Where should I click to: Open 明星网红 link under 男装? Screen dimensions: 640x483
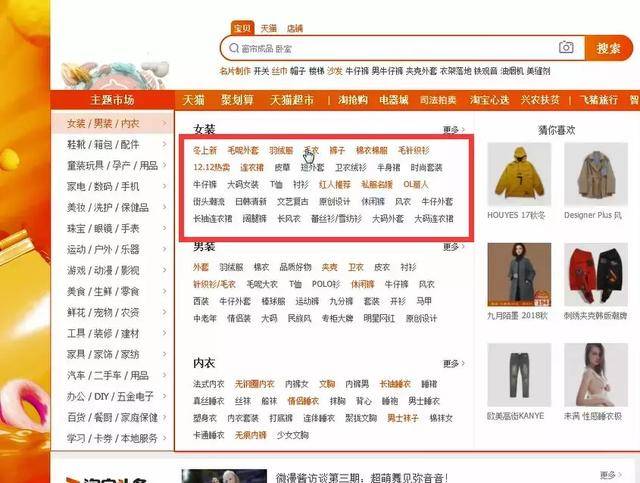coord(379,318)
